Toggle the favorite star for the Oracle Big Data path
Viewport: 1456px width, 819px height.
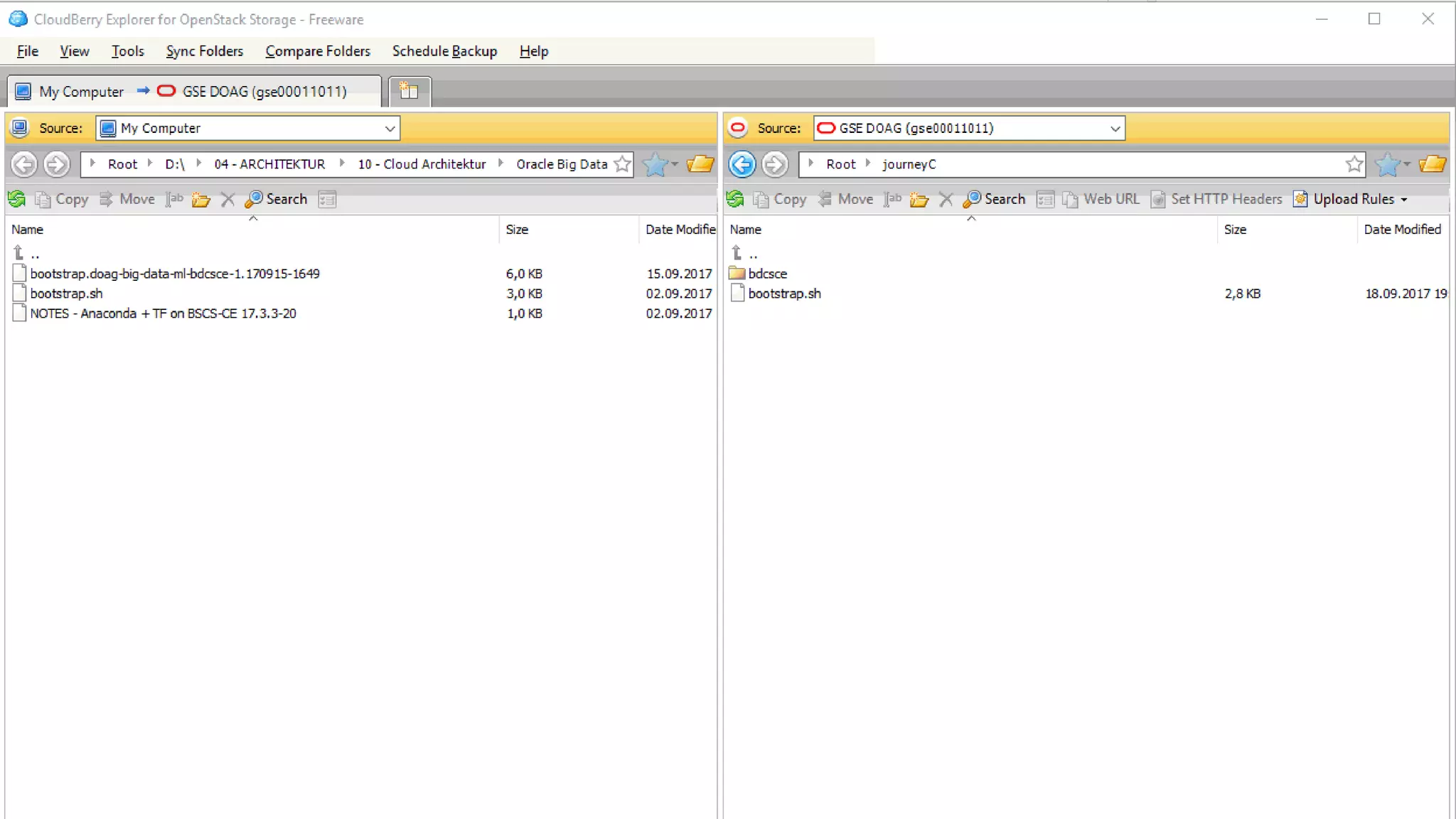[x=622, y=164]
